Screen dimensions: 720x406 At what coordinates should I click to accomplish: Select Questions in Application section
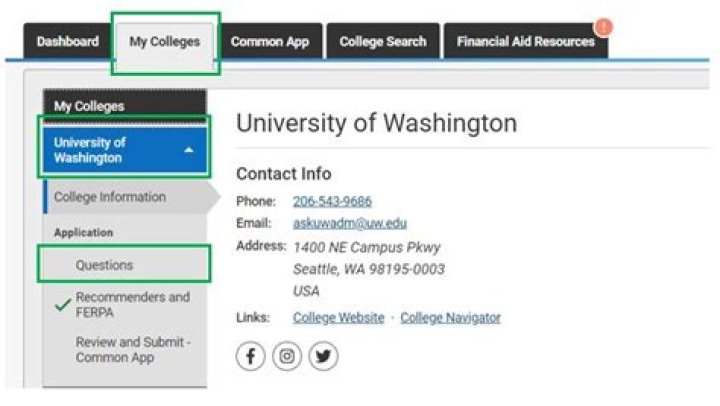tap(104, 265)
